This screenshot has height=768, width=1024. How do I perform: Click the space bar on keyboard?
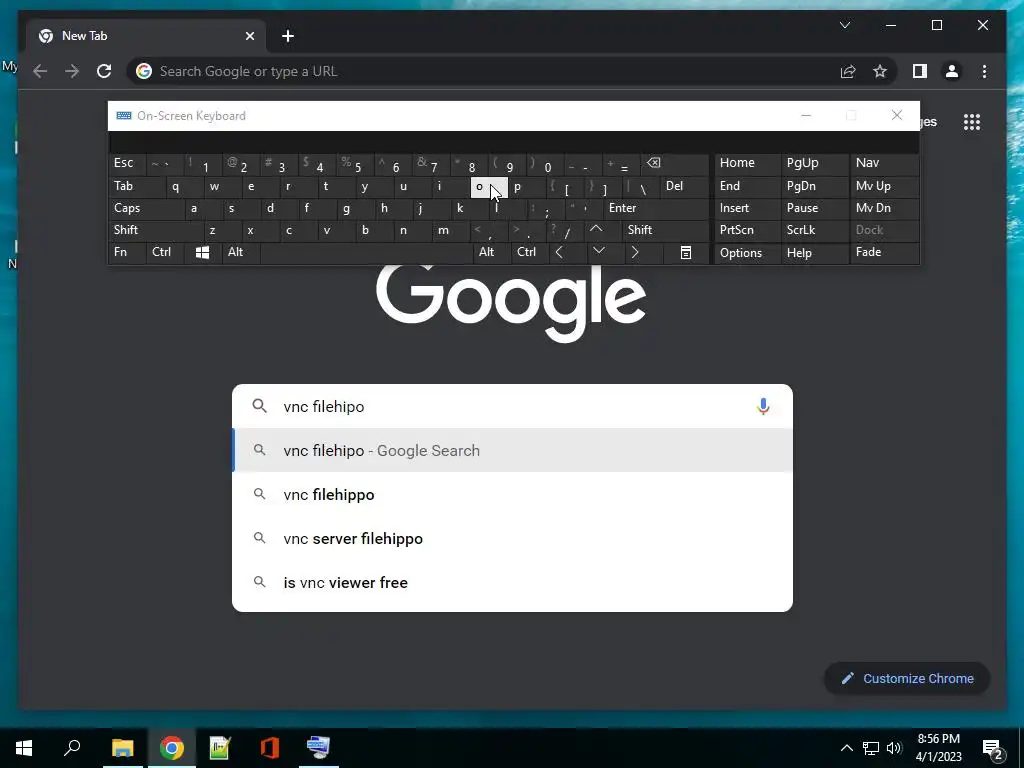366,252
